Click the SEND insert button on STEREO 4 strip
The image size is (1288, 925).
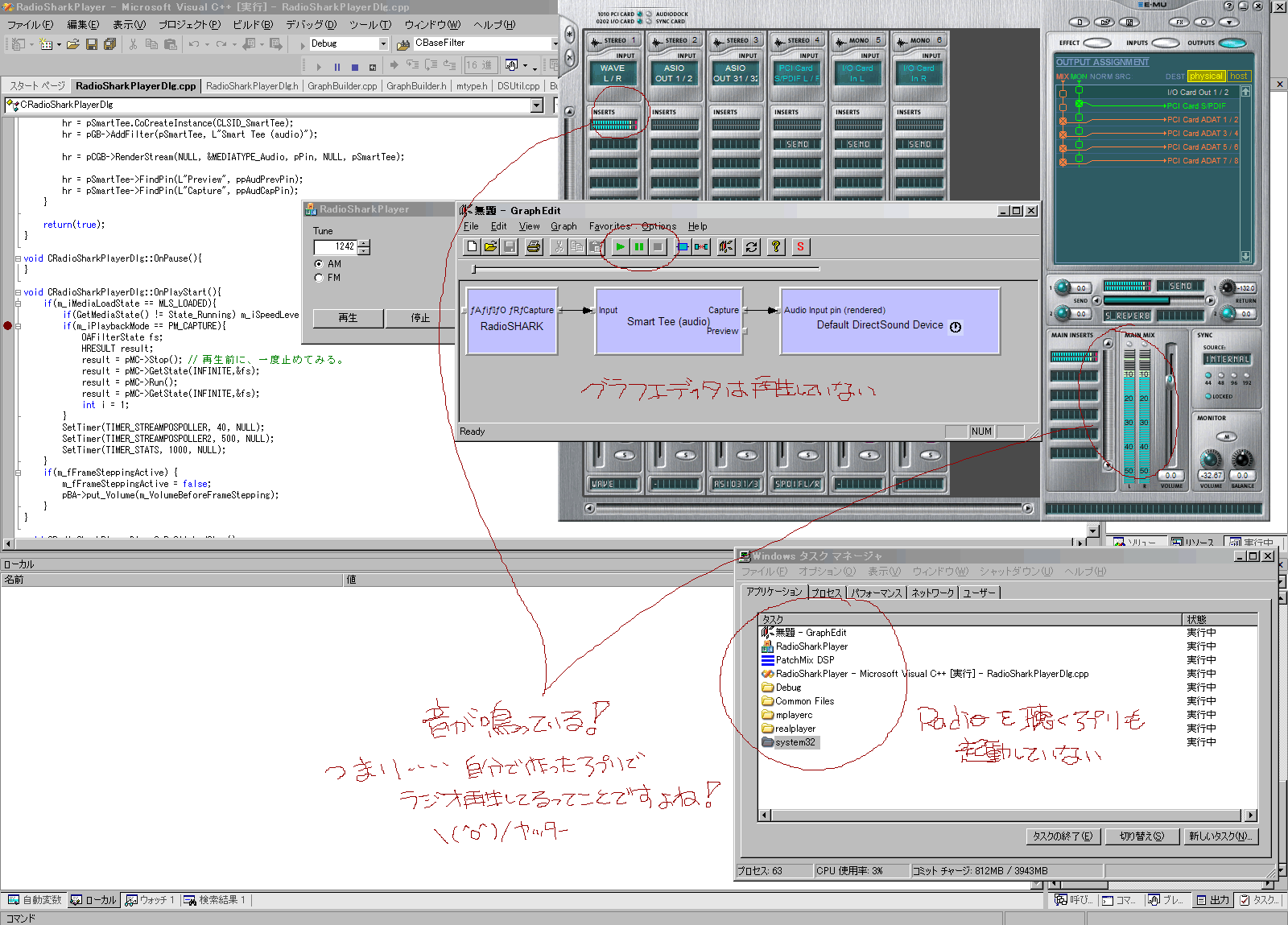coord(798,144)
